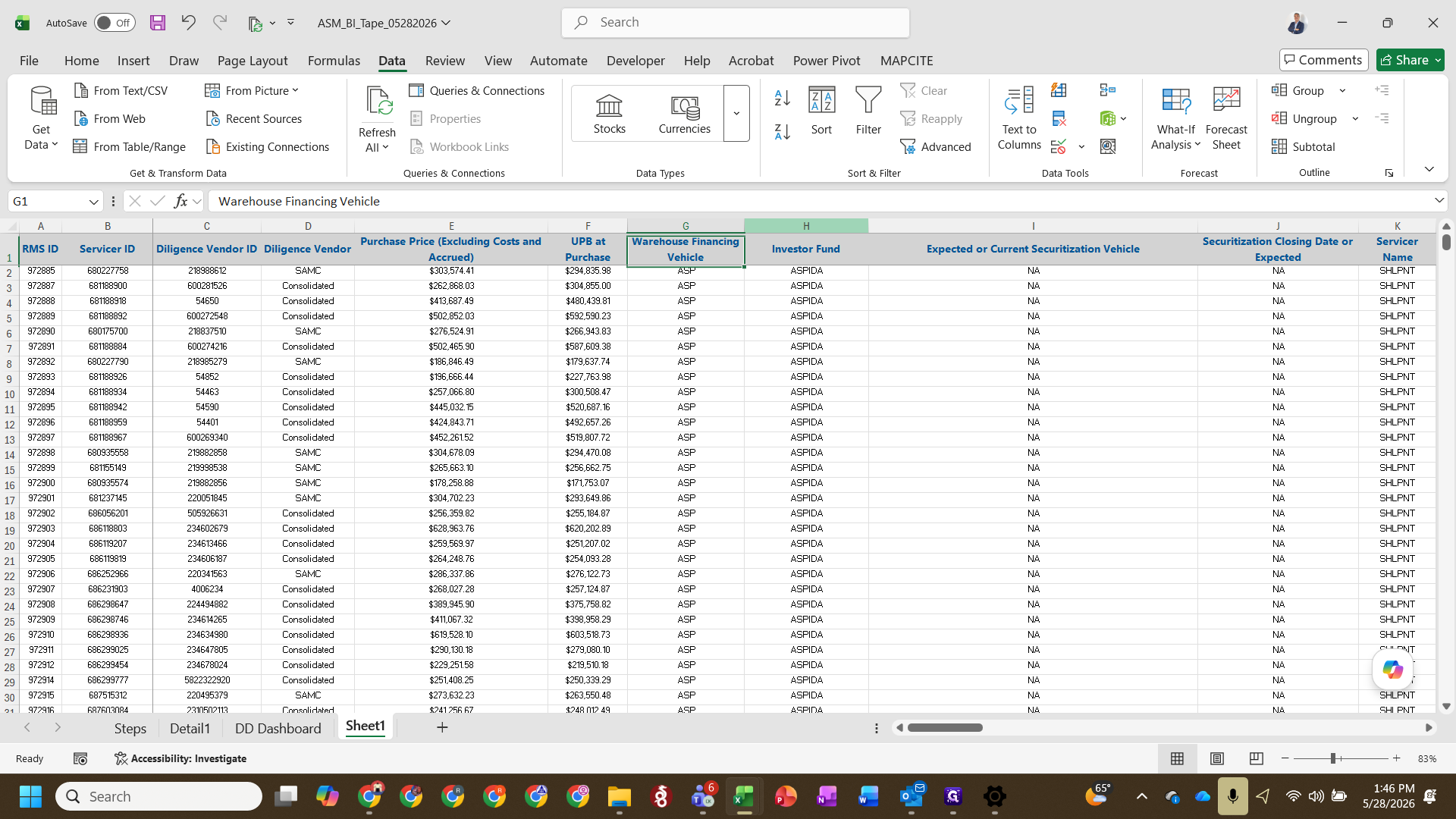
Task: Click Refresh All icon
Action: pyautogui.click(x=378, y=102)
